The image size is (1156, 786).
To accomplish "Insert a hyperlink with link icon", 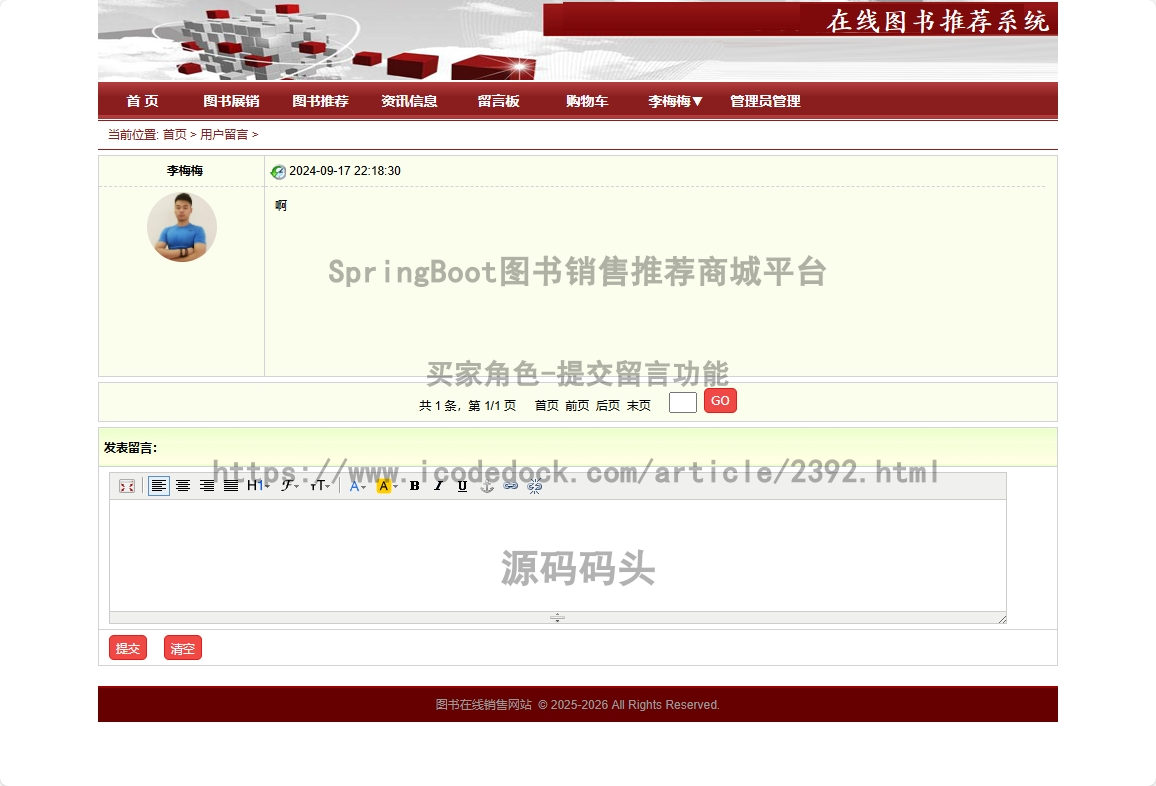I will (x=510, y=486).
